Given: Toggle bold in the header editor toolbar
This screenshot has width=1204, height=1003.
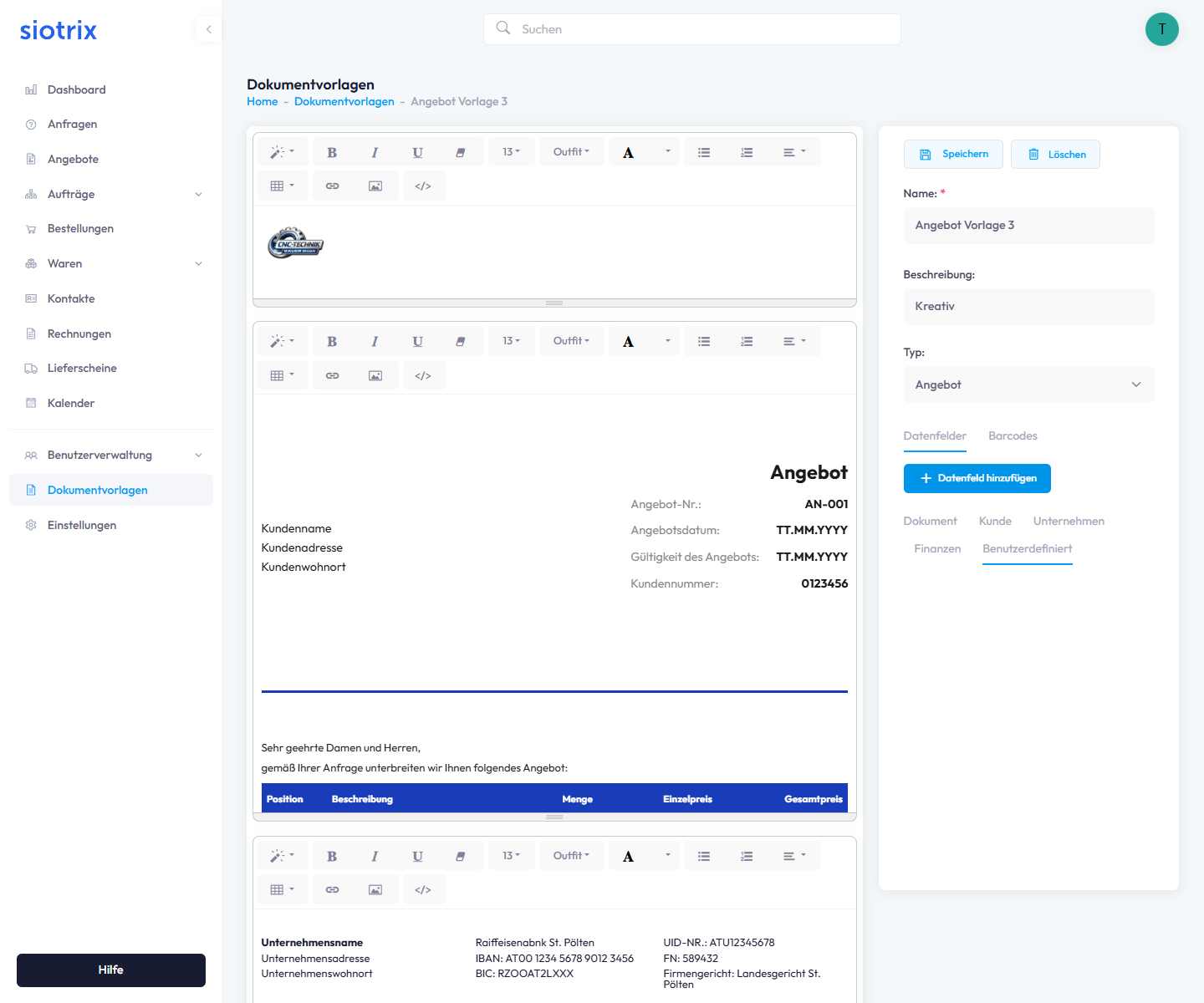Looking at the screenshot, I should 332,152.
